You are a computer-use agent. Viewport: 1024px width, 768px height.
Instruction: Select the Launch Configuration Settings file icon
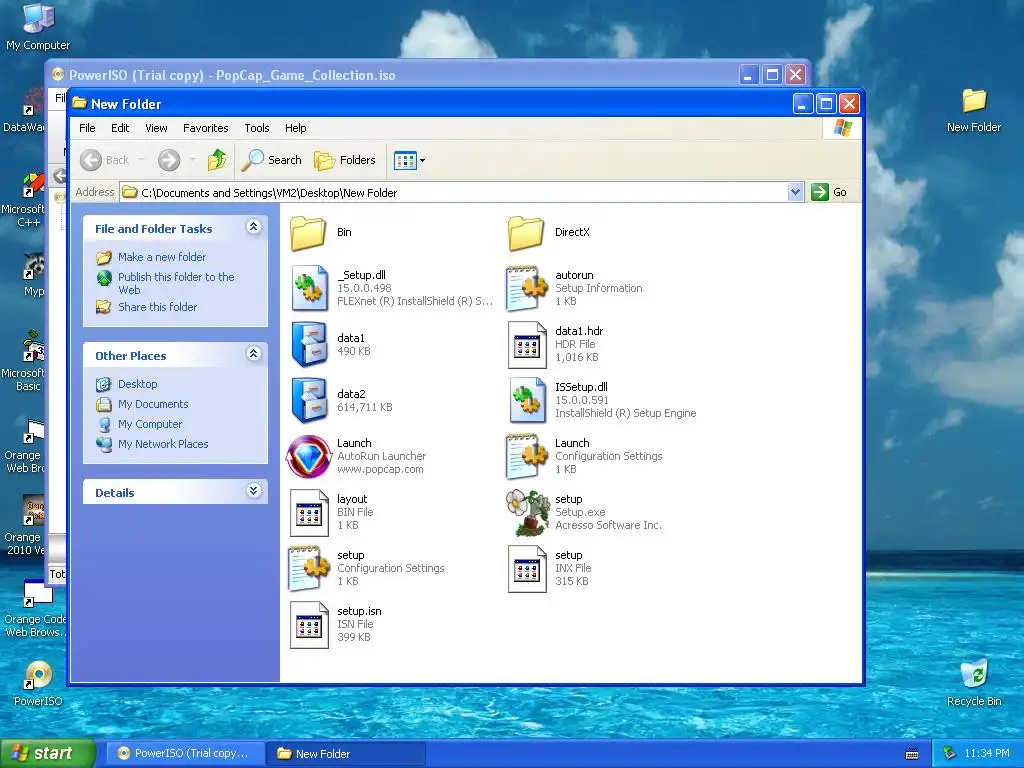(526, 456)
